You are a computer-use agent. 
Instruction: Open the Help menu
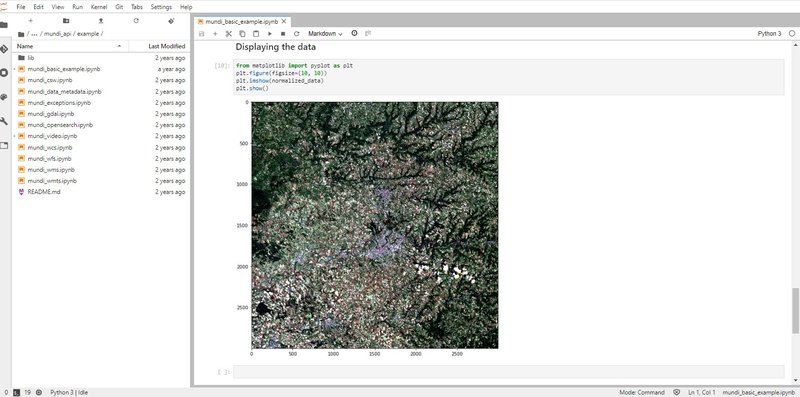186,7
